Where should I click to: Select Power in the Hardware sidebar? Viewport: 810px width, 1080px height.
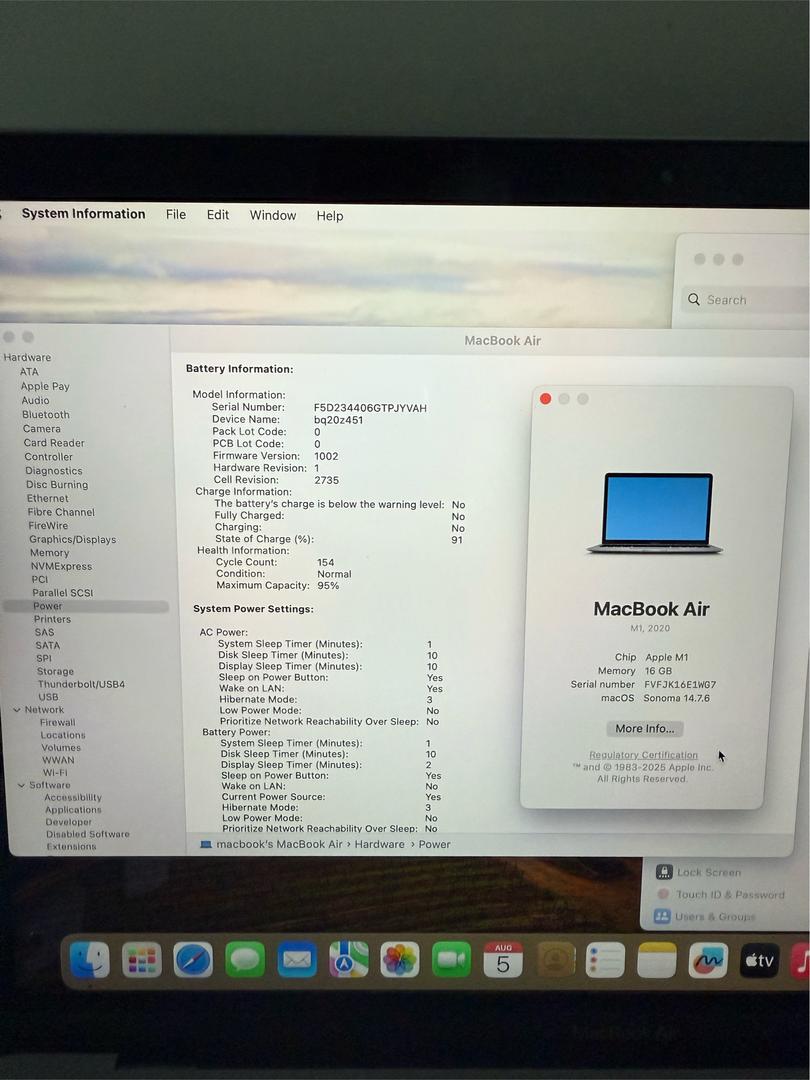[86, 606]
